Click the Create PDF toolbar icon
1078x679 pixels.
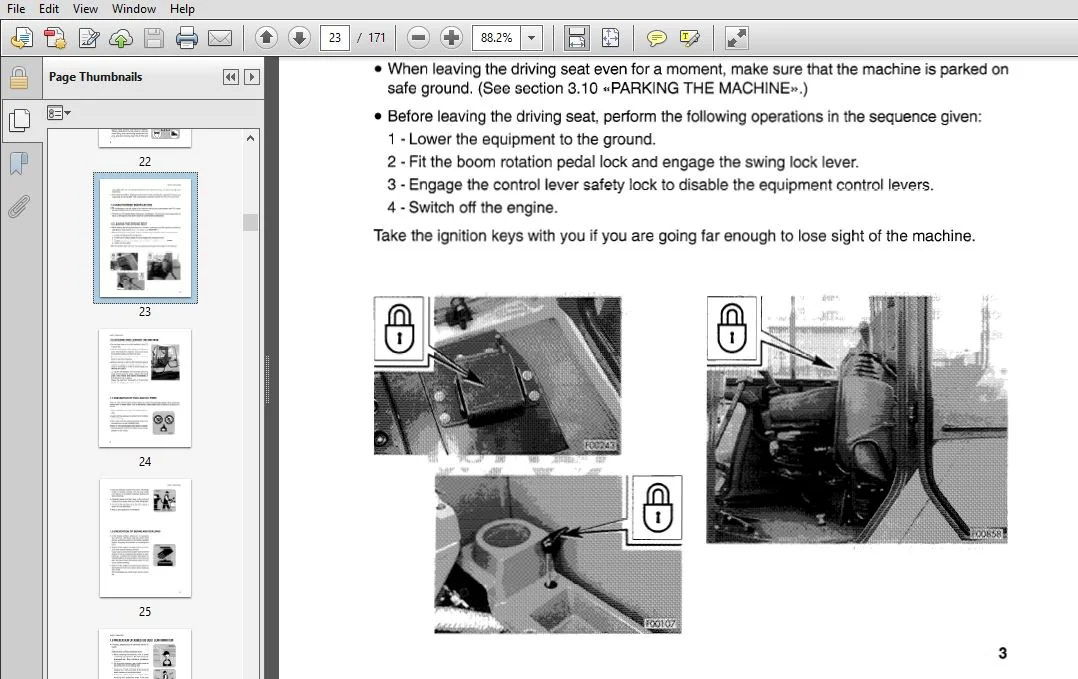[55, 38]
